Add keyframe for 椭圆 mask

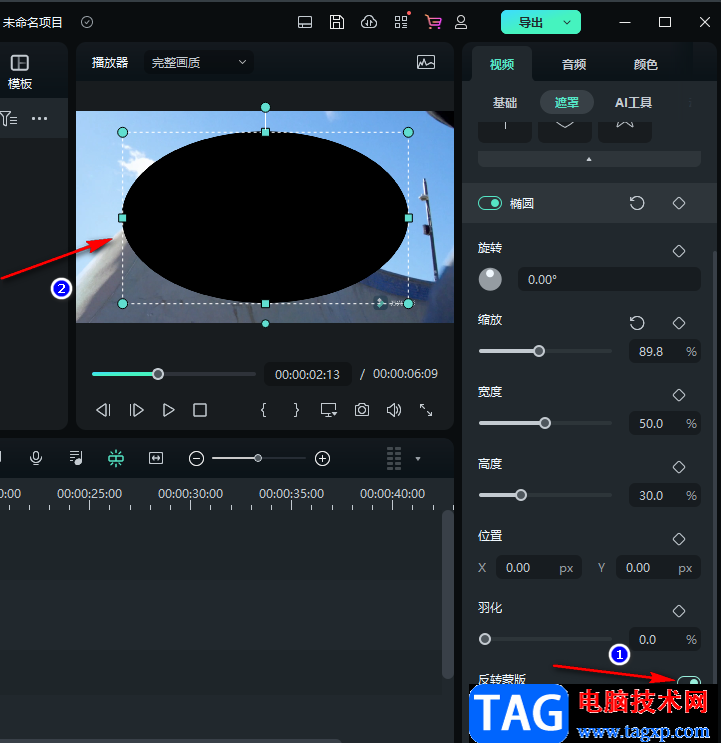pos(679,203)
